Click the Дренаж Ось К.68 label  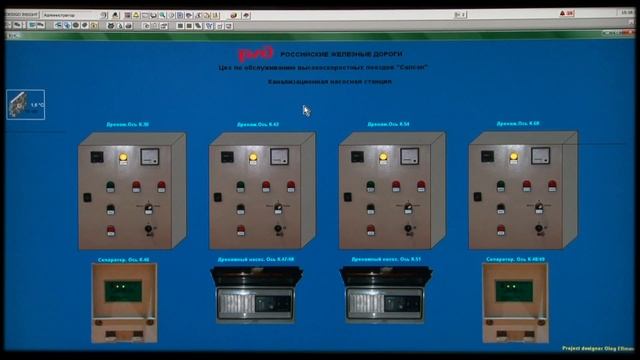[518, 123]
